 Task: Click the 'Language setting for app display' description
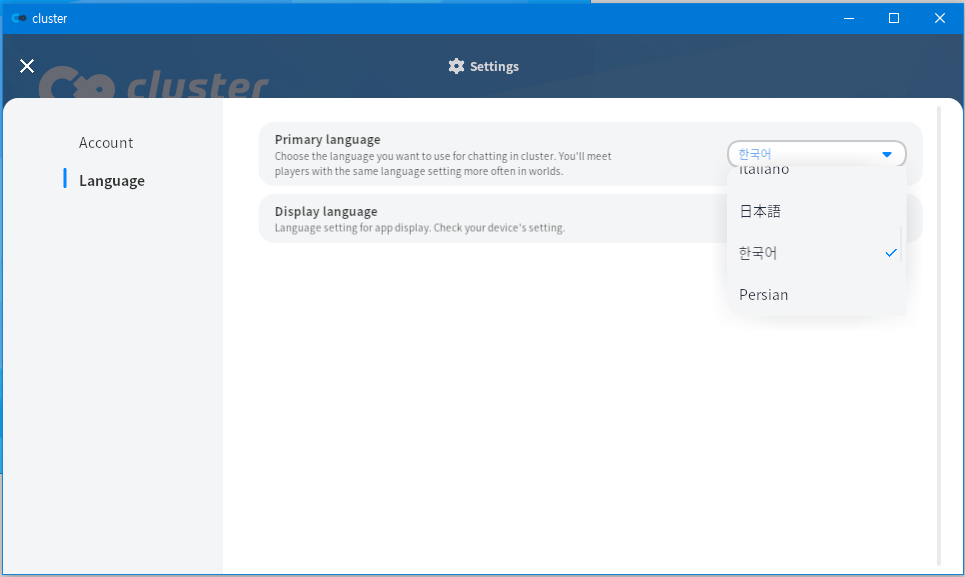click(420, 228)
